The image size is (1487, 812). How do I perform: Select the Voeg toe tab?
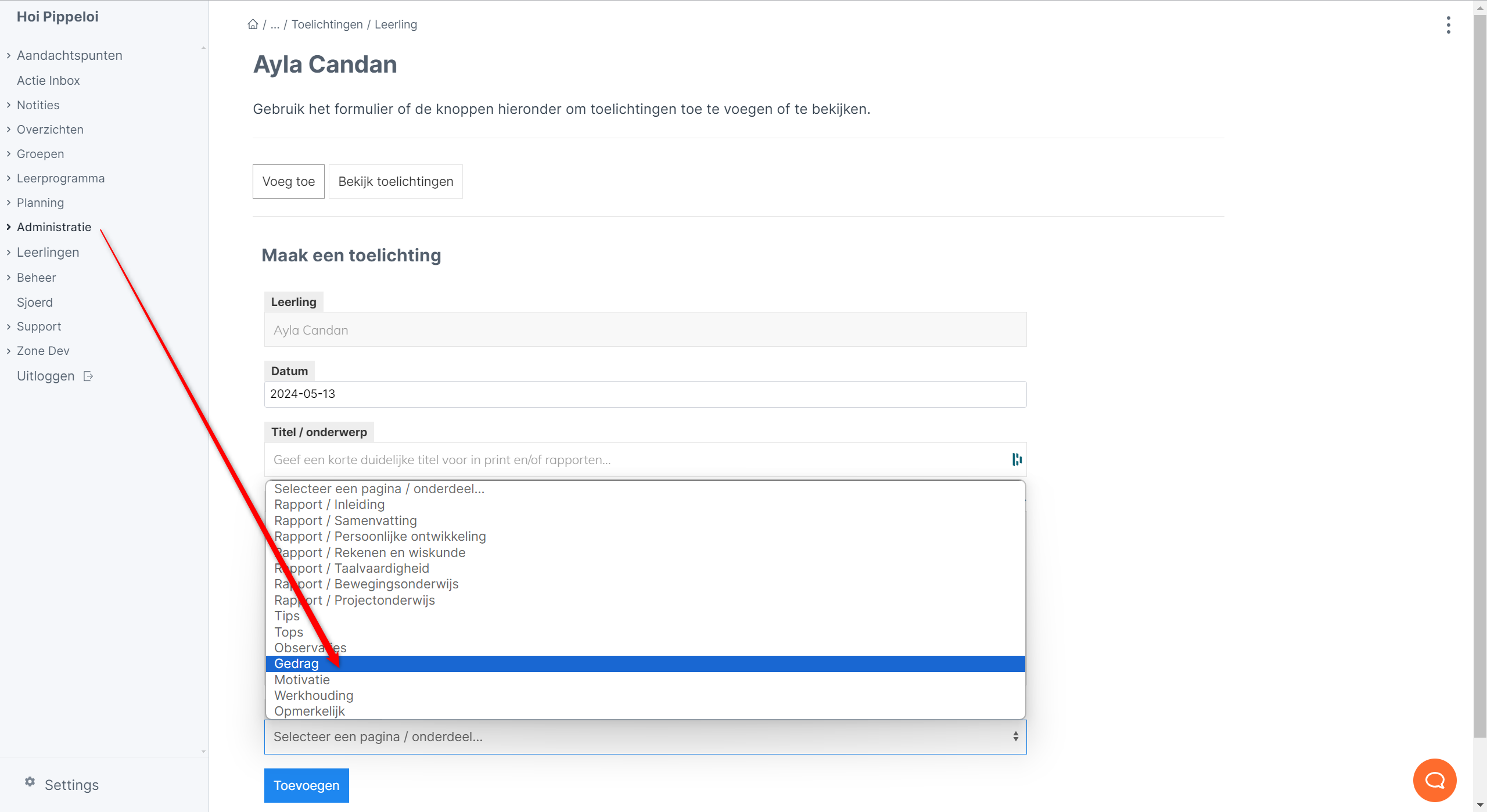pyautogui.click(x=289, y=182)
